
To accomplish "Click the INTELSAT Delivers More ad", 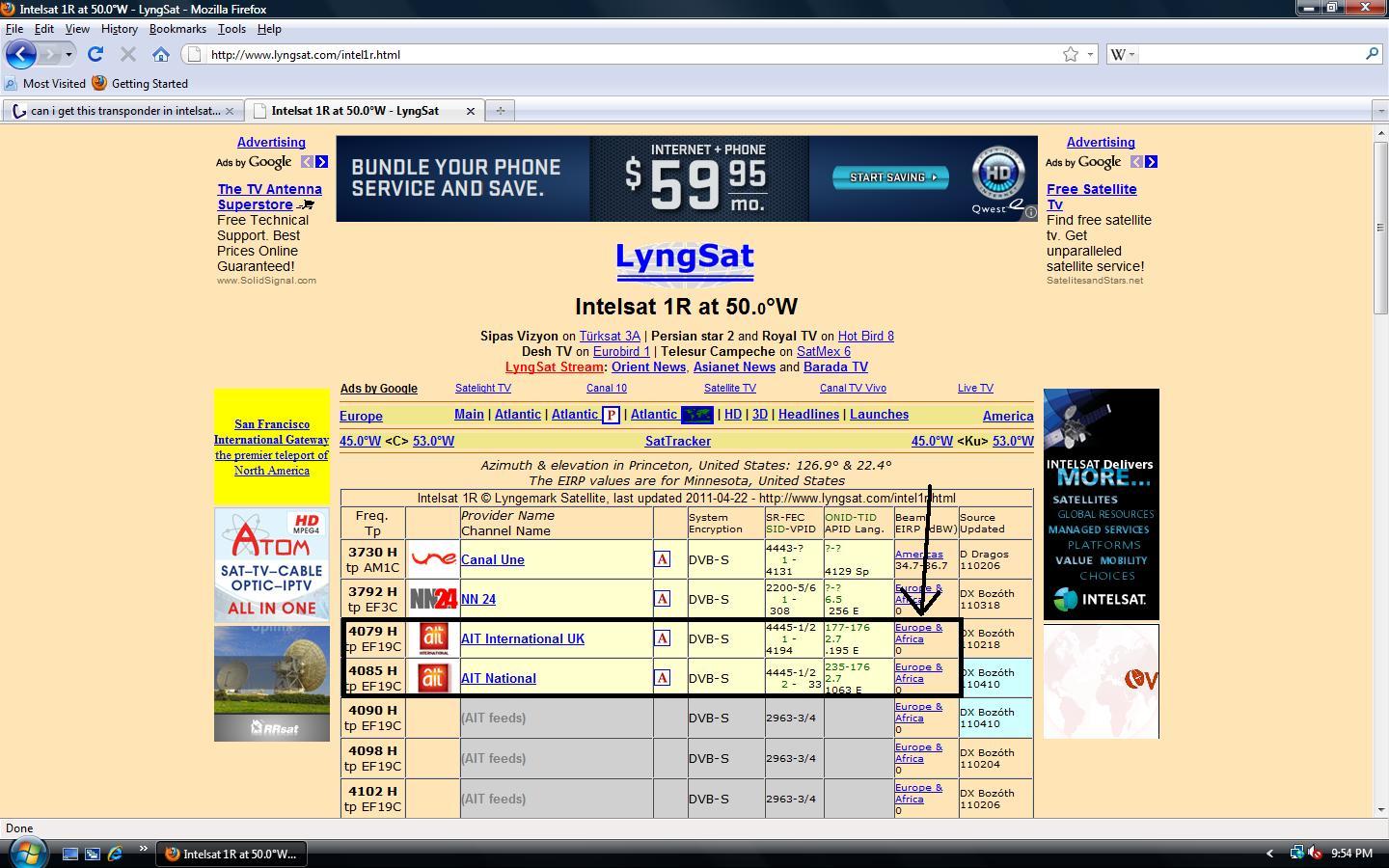I will pyautogui.click(x=1102, y=504).
